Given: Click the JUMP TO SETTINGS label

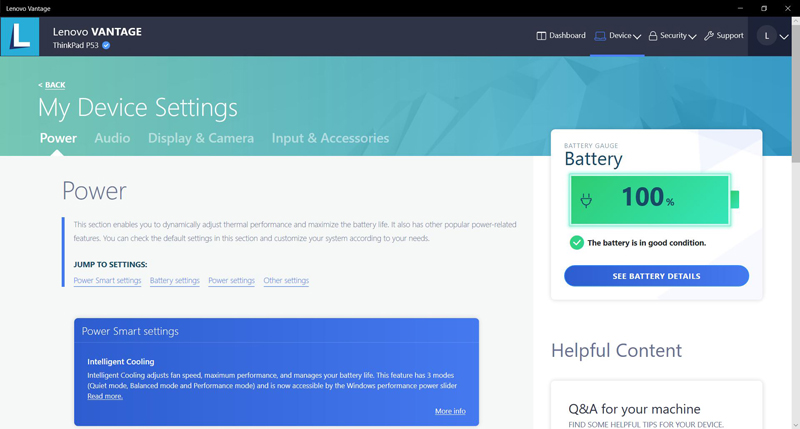Looking at the screenshot, I should [110, 265].
